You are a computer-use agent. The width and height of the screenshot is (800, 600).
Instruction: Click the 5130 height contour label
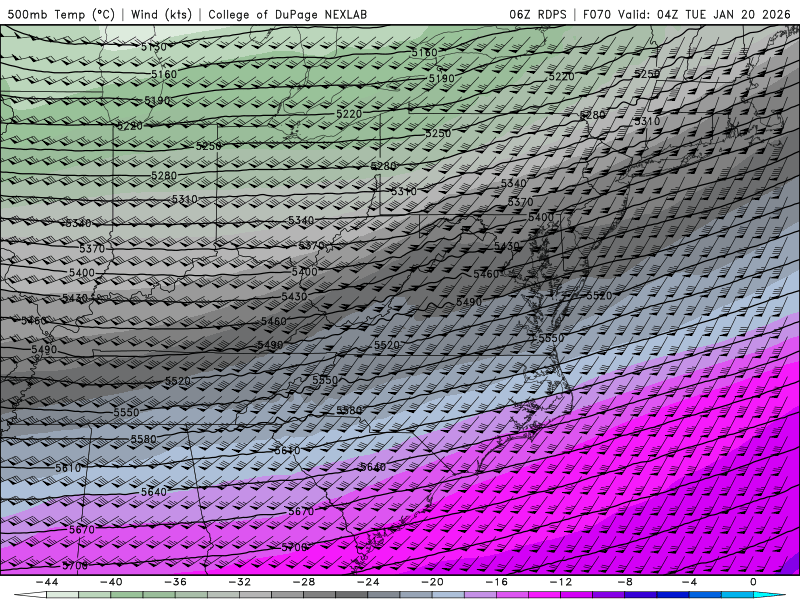(154, 47)
